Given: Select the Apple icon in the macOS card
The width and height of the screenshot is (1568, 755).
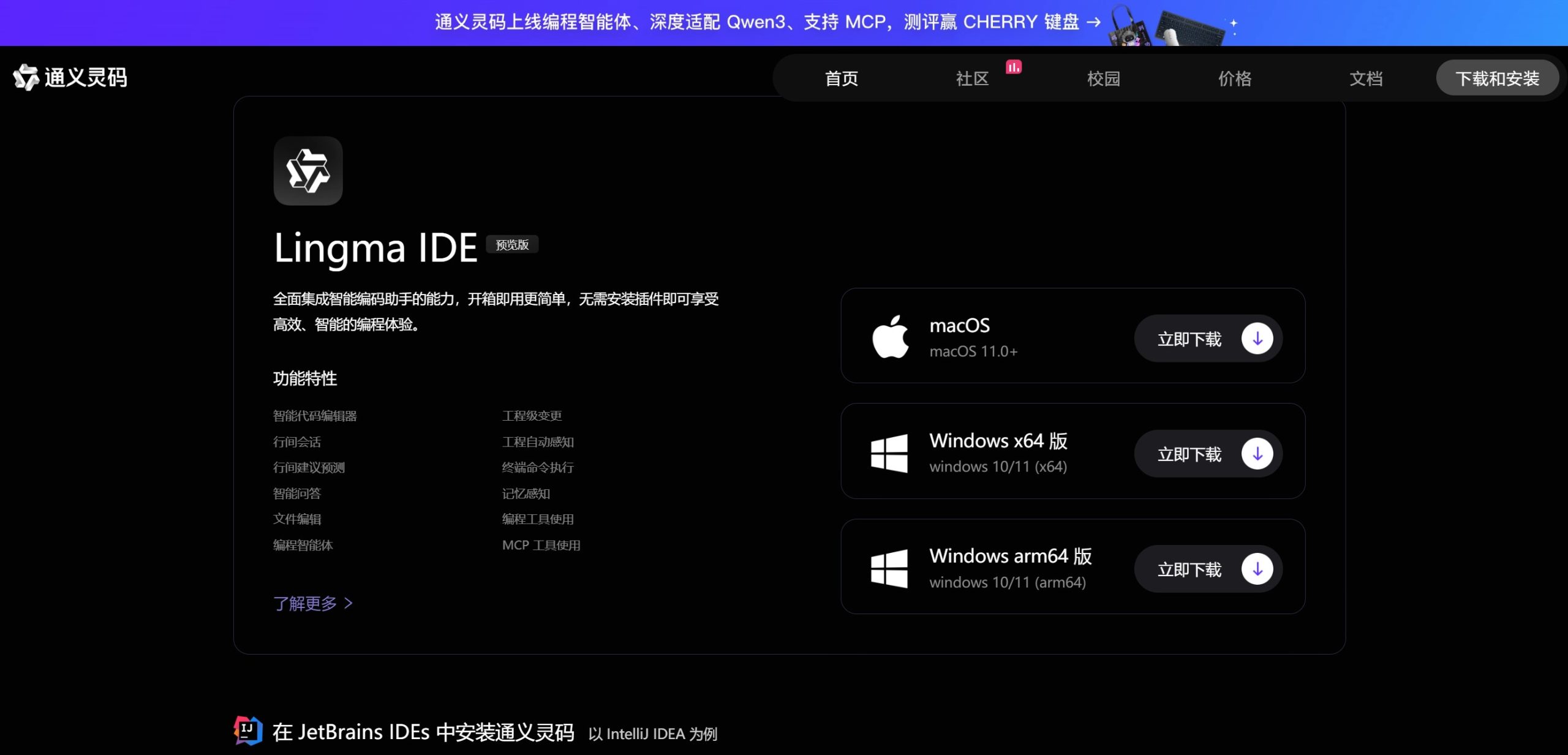Looking at the screenshot, I should 892,337.
